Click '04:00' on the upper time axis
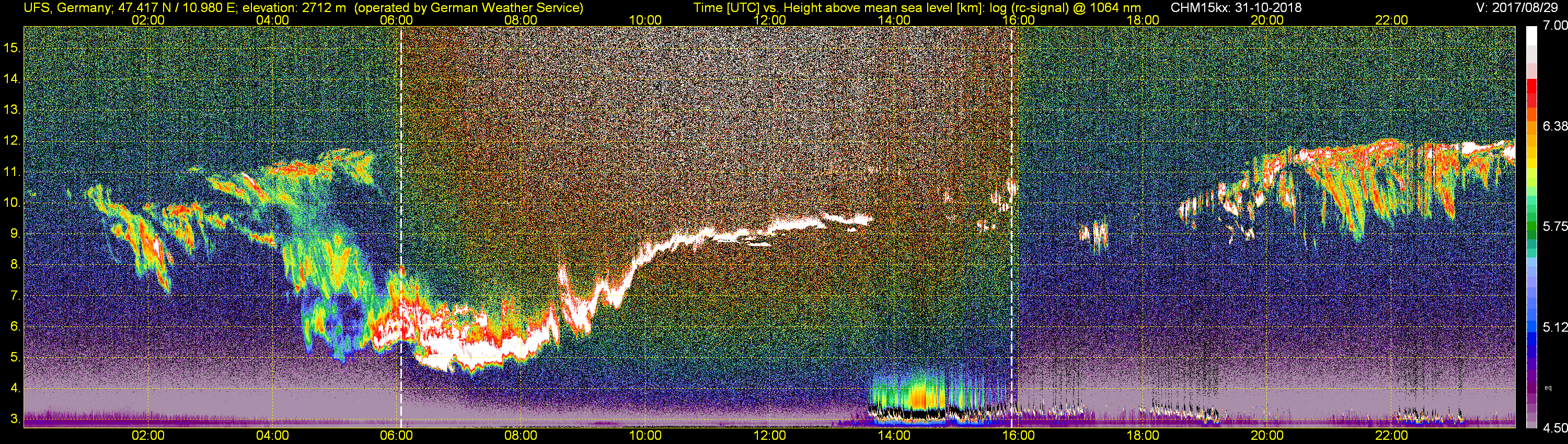 [272, 20]
